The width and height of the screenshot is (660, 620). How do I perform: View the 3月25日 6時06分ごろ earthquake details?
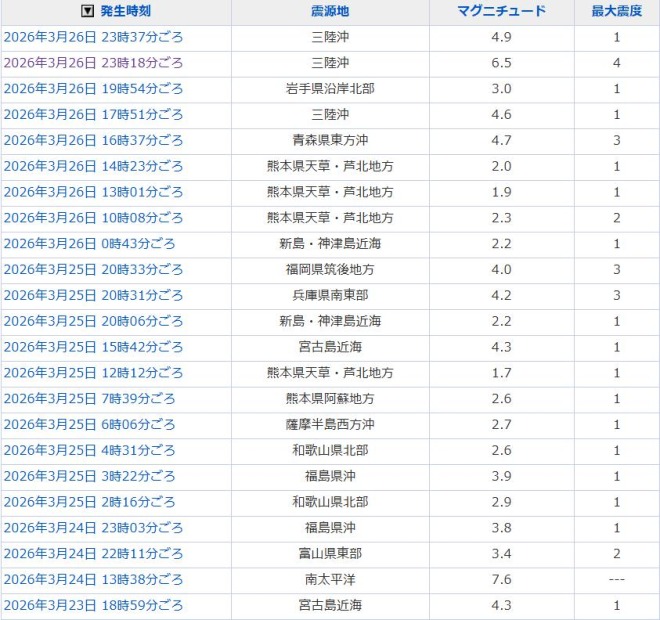(x=89, y=425)
